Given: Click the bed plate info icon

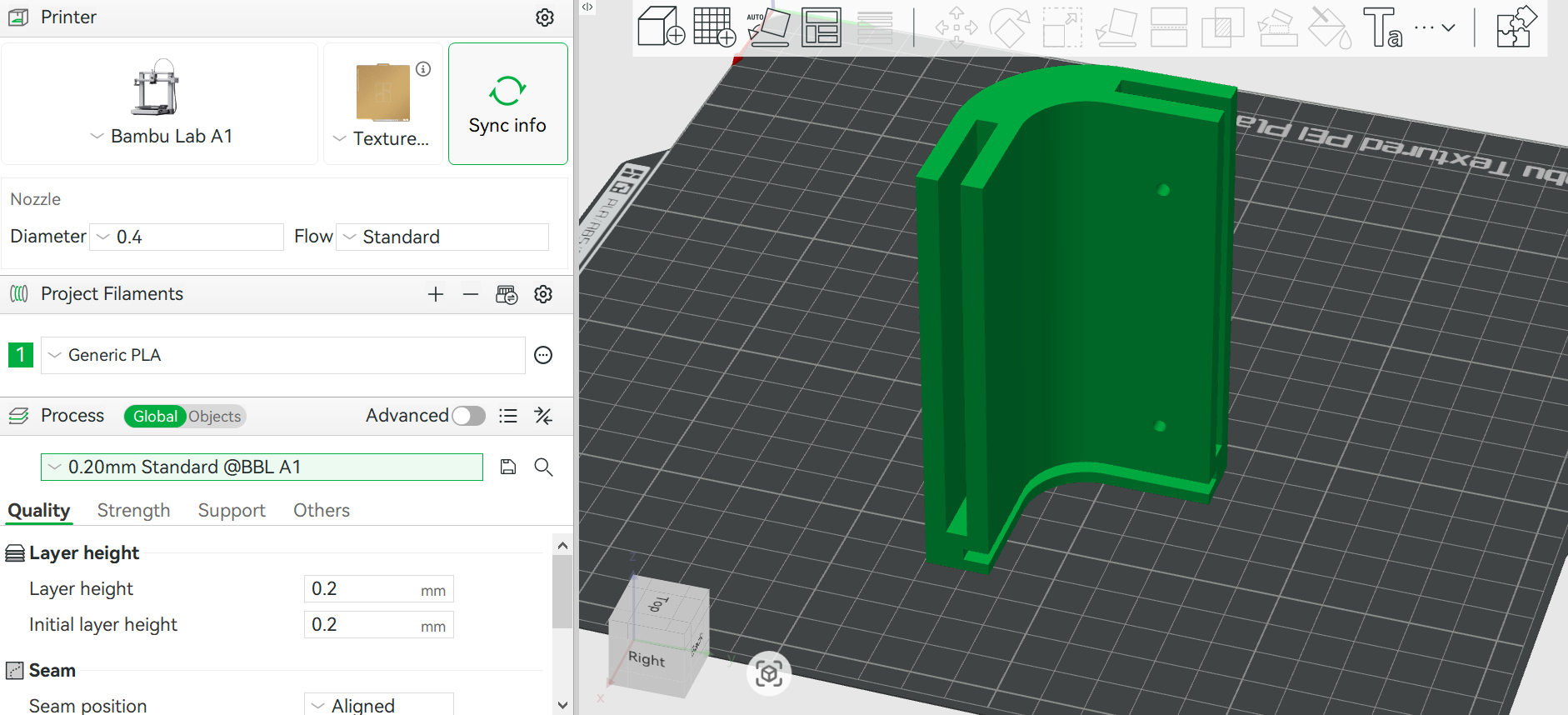Looking at the screenshot, I should coord(423,69).
